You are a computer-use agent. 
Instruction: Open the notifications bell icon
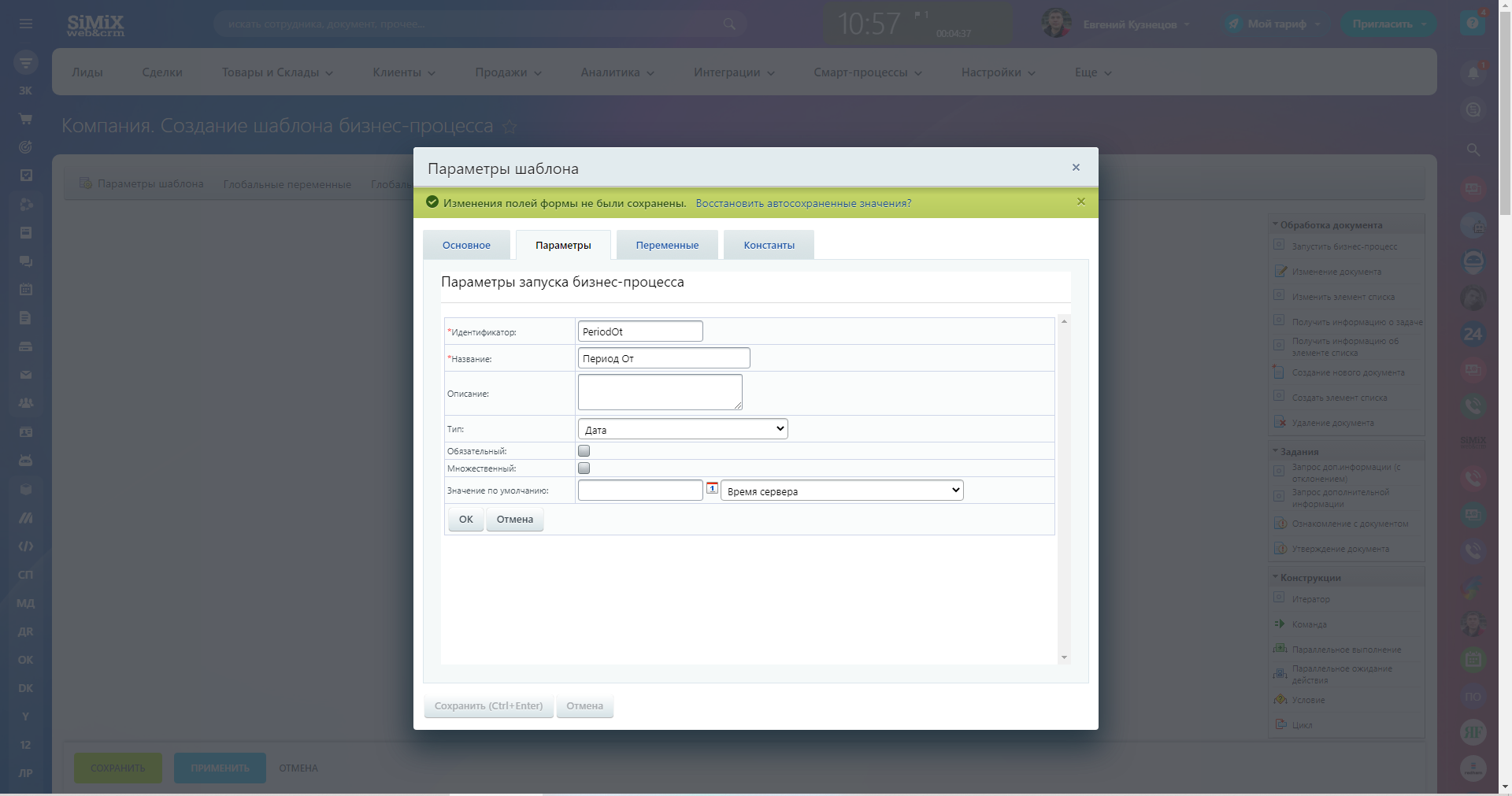tap(1473, 73)
